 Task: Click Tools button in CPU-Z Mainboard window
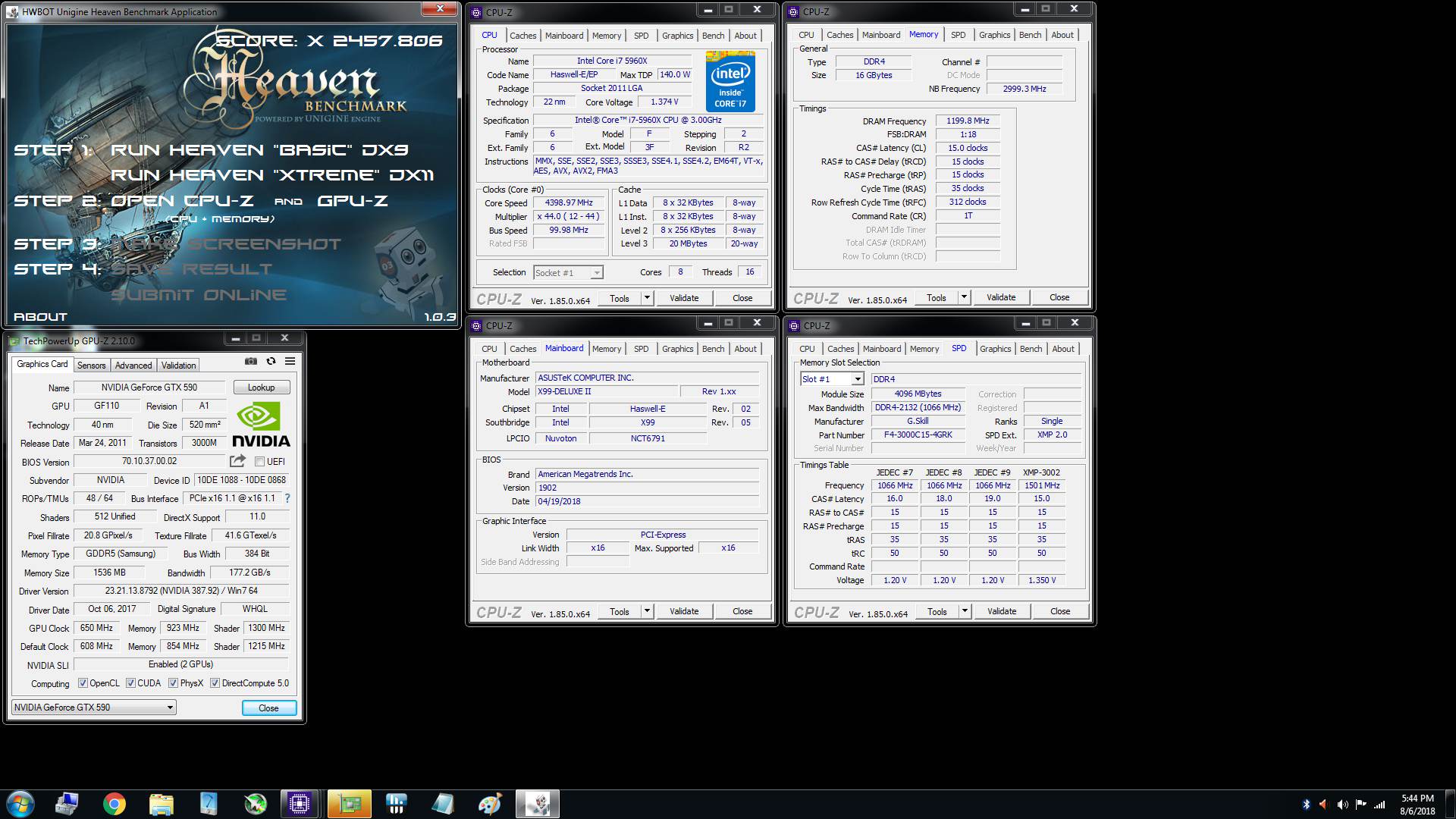click(x=620, y=611)
